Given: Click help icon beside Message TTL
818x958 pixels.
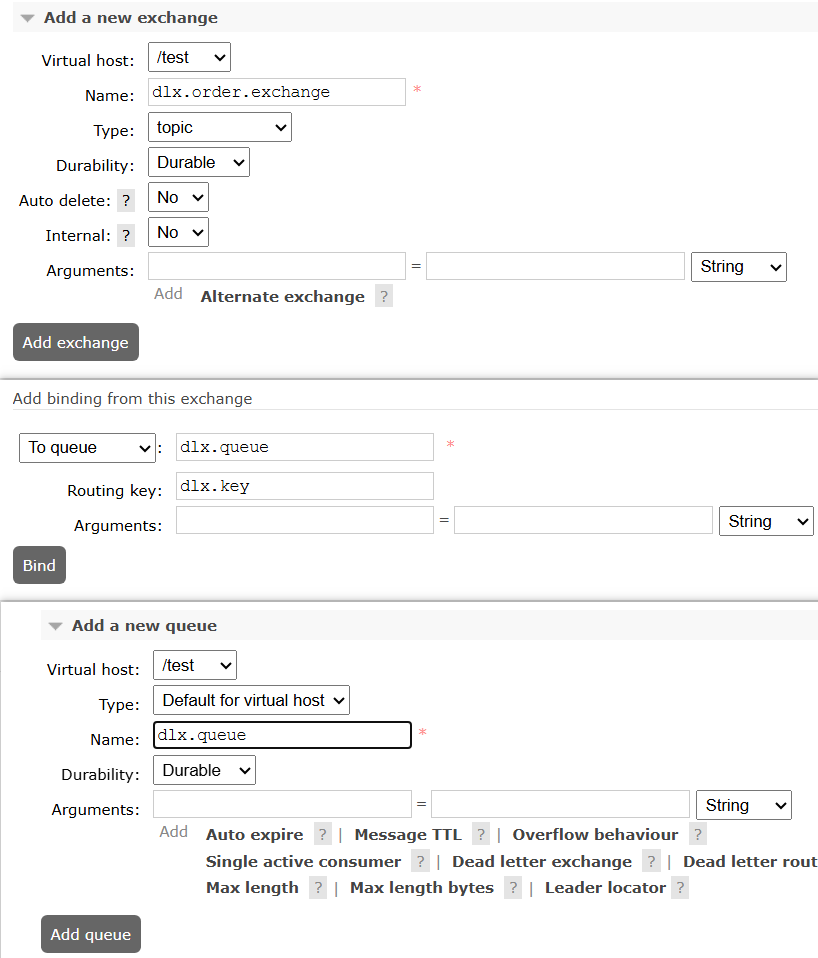Looking at the screenshot, I should [481, 835].
